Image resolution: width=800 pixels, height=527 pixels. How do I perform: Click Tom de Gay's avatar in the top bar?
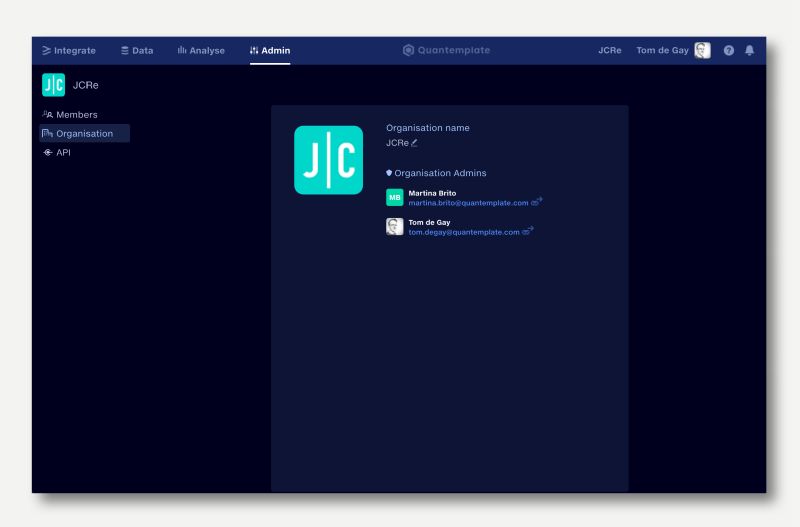703,50
